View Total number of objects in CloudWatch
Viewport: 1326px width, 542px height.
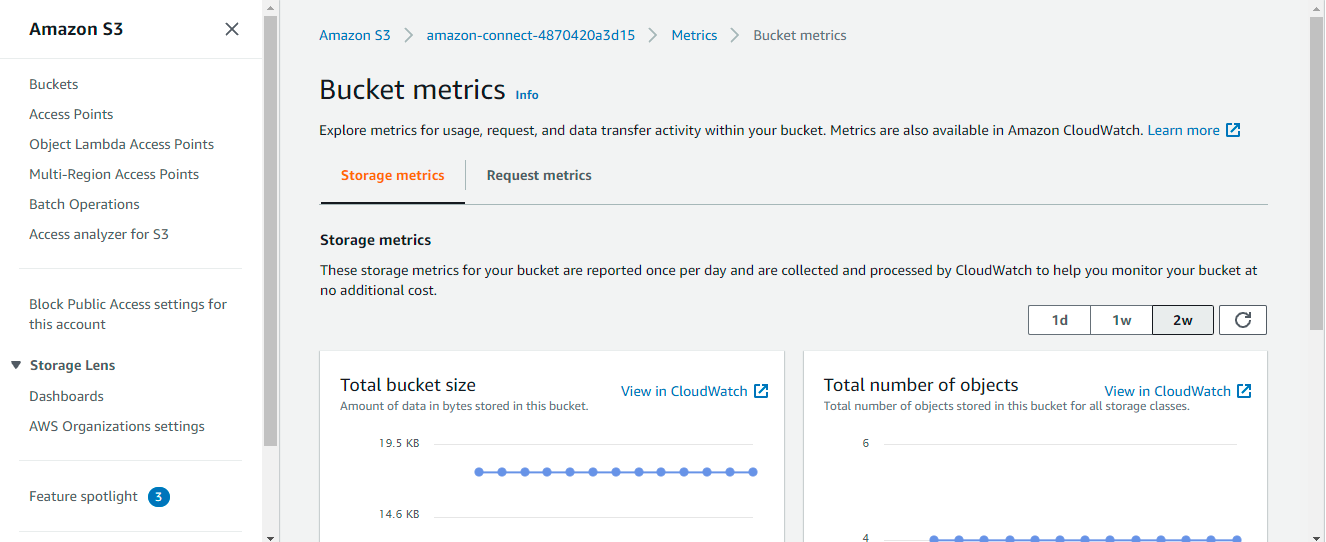[x=1167, y=391]
